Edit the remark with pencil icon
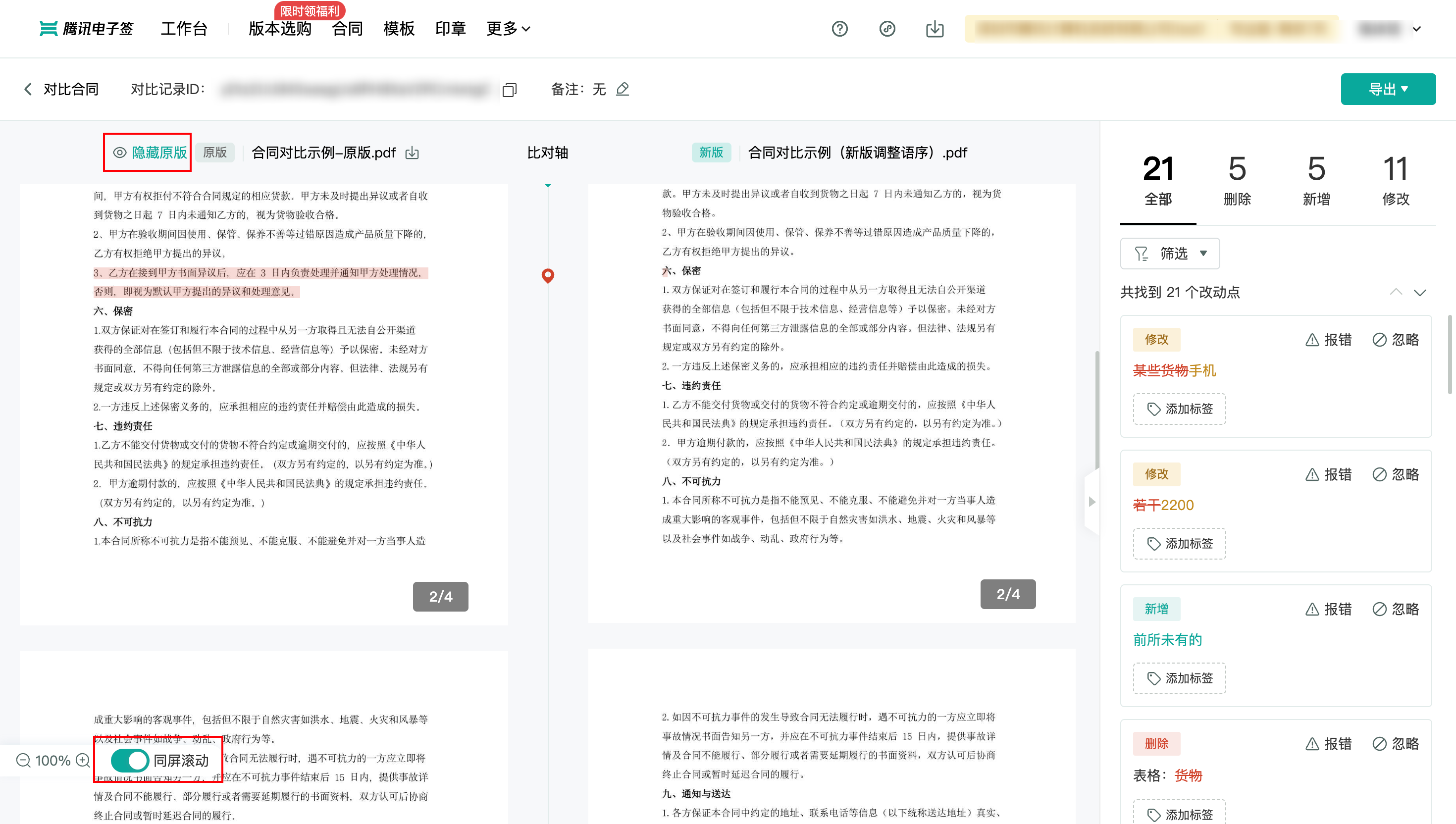The height and width of the screenshot is (824, 1456). tap(623, 89)
